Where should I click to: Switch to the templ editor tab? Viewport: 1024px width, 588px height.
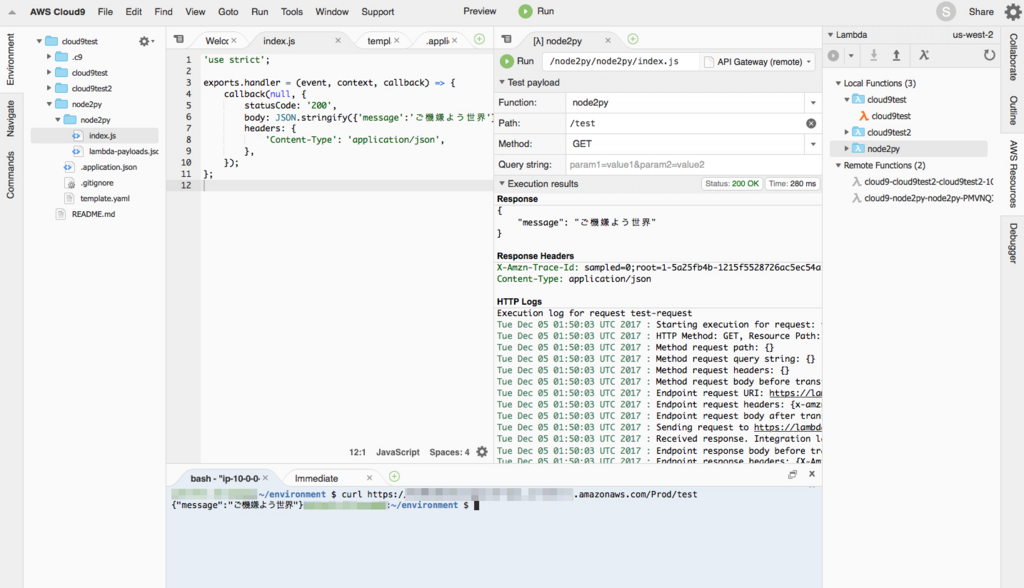pos(379,41)
